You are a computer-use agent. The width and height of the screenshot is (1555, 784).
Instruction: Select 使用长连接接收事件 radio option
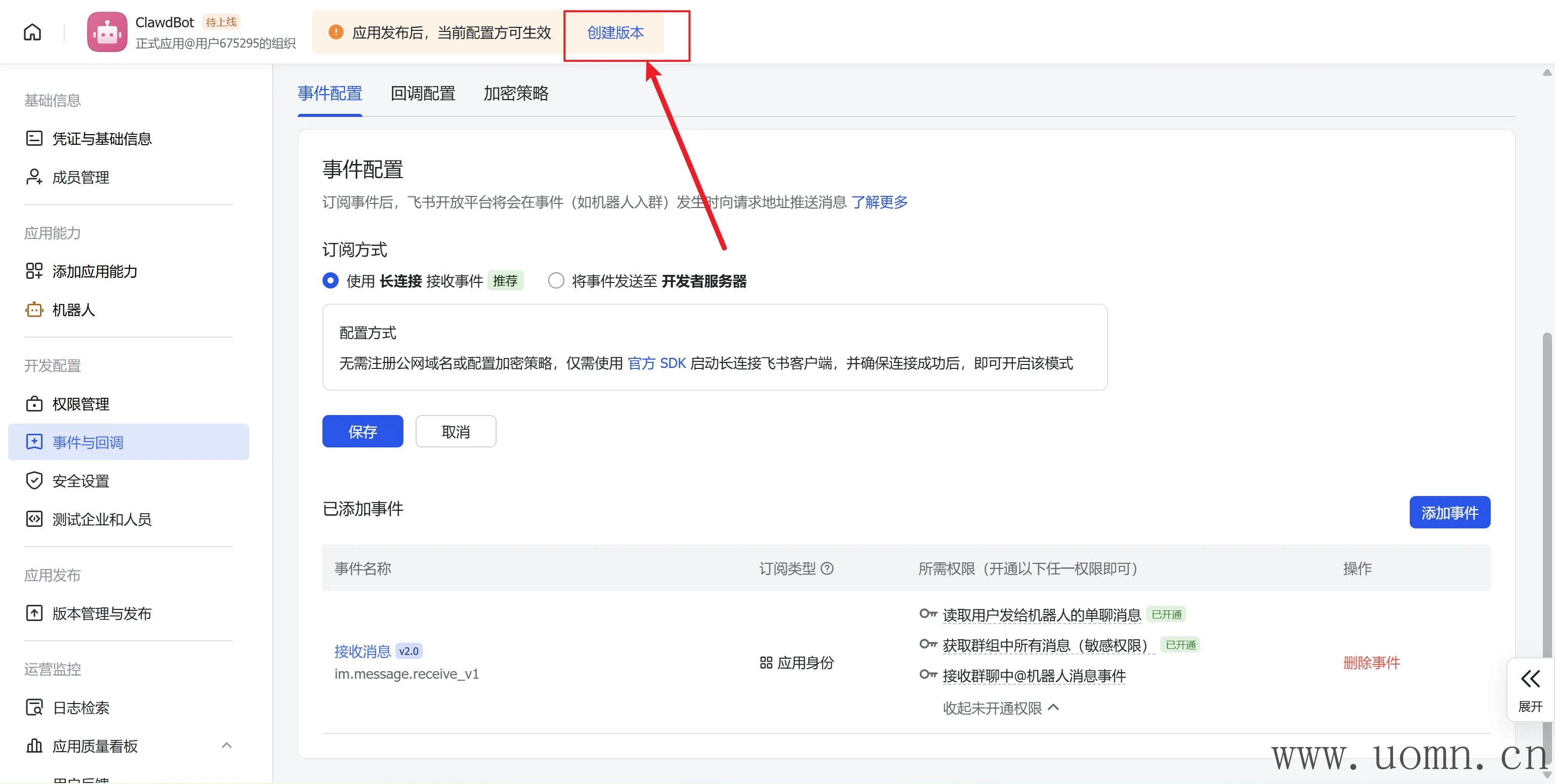pos(330,280)
